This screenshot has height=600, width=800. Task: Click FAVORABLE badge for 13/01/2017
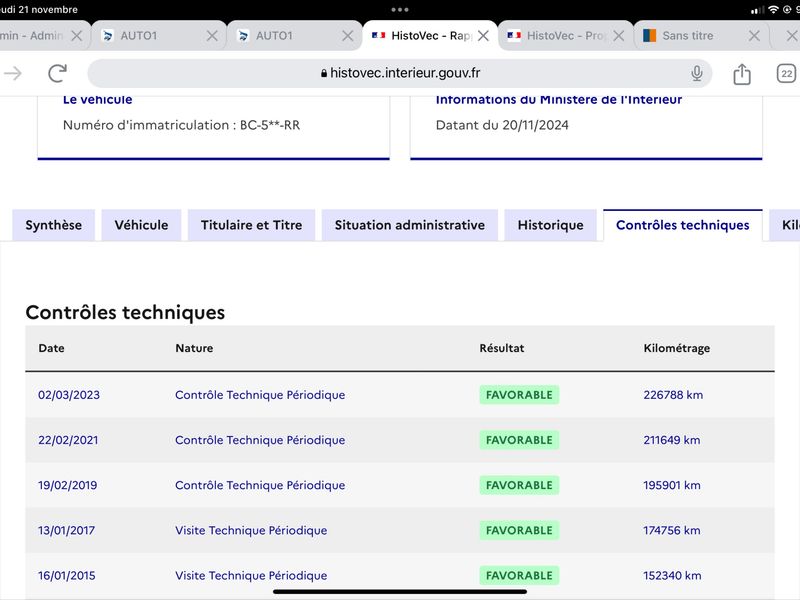519,530
